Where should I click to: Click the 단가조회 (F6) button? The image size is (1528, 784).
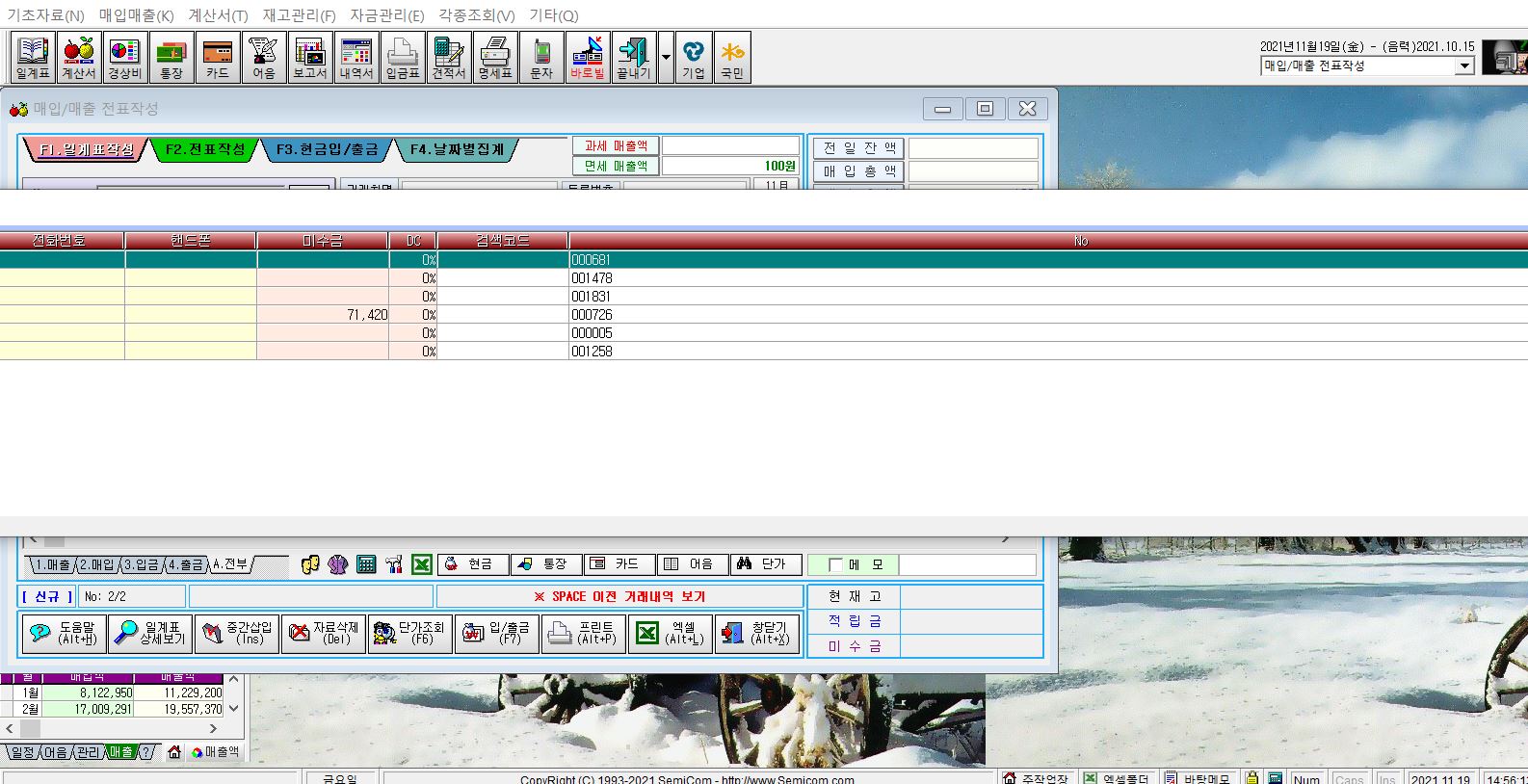pyautogui.click(x=410, y=633)
